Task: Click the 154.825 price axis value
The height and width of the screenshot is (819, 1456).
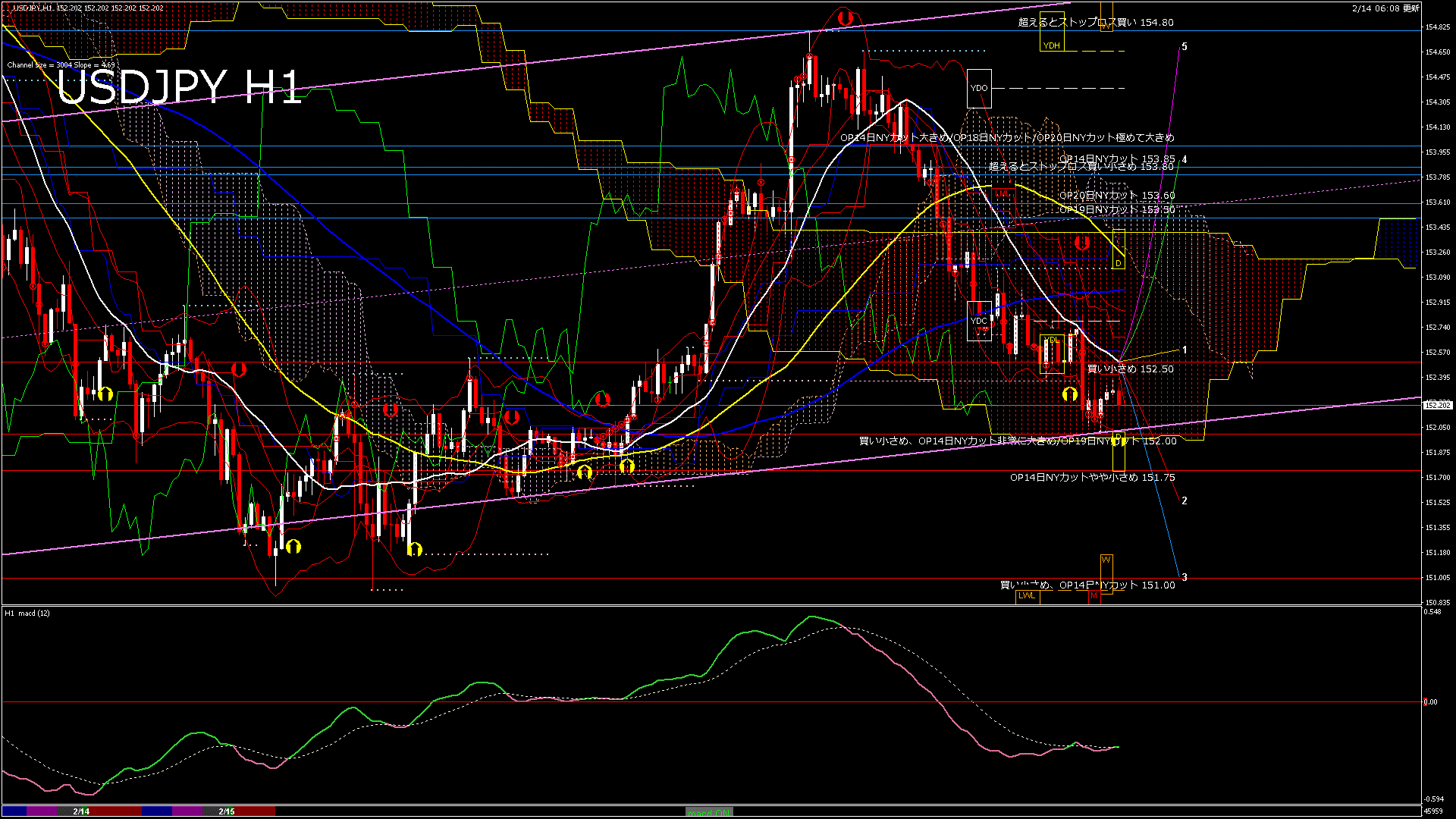Action: (1438, 27)
